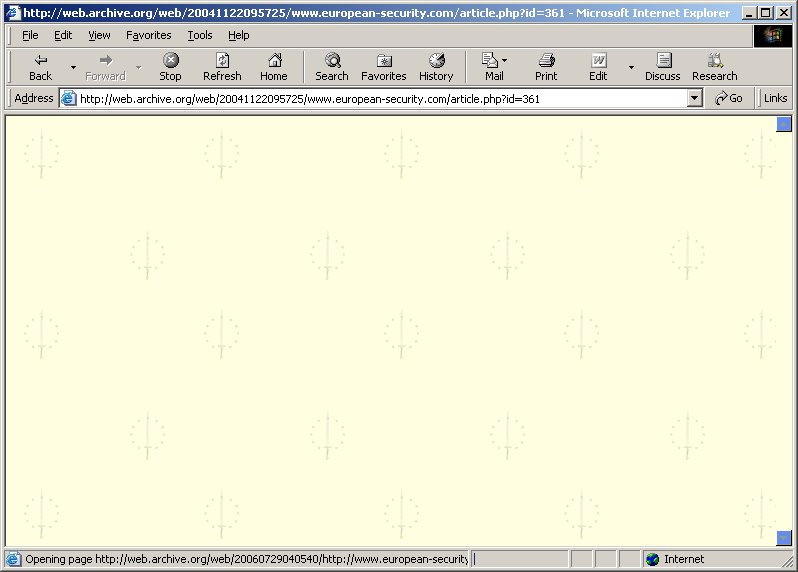Viewport: 798px width, 572px height.
Task: Click the Back navigation arrow icon
Action: click(x=40, y=61)
